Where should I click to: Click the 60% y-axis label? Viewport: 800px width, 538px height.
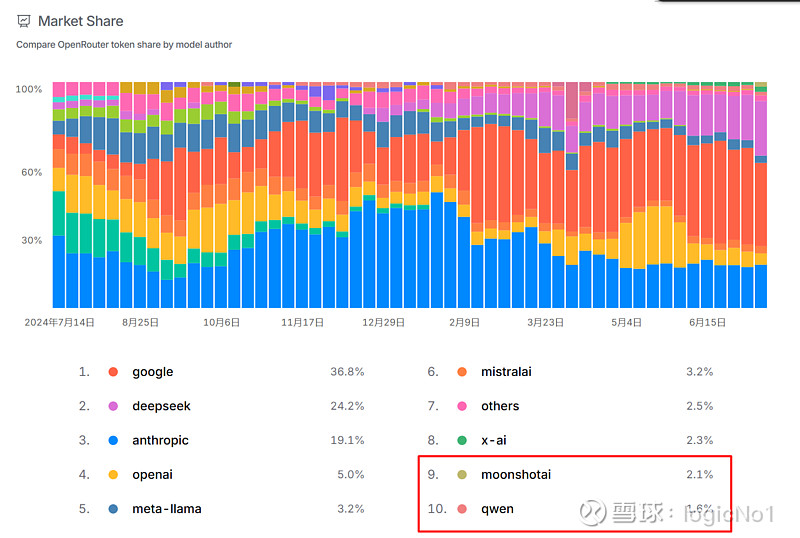point(32,172)
